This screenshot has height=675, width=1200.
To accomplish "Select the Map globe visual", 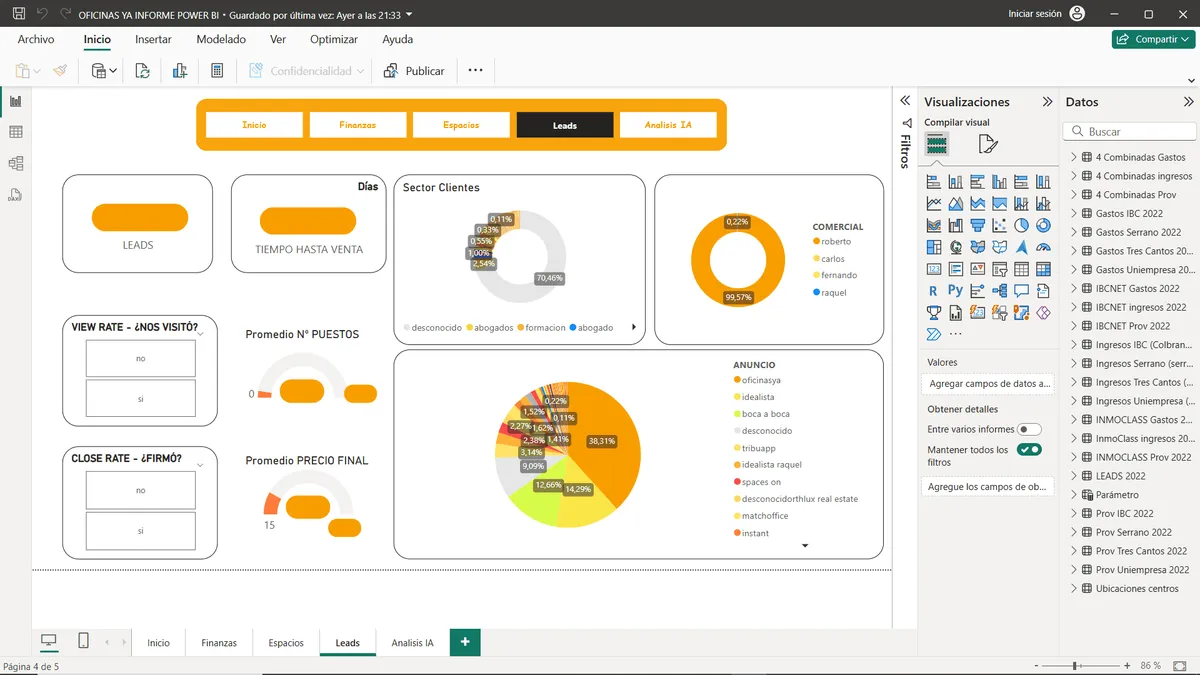I will coord(956,247).
